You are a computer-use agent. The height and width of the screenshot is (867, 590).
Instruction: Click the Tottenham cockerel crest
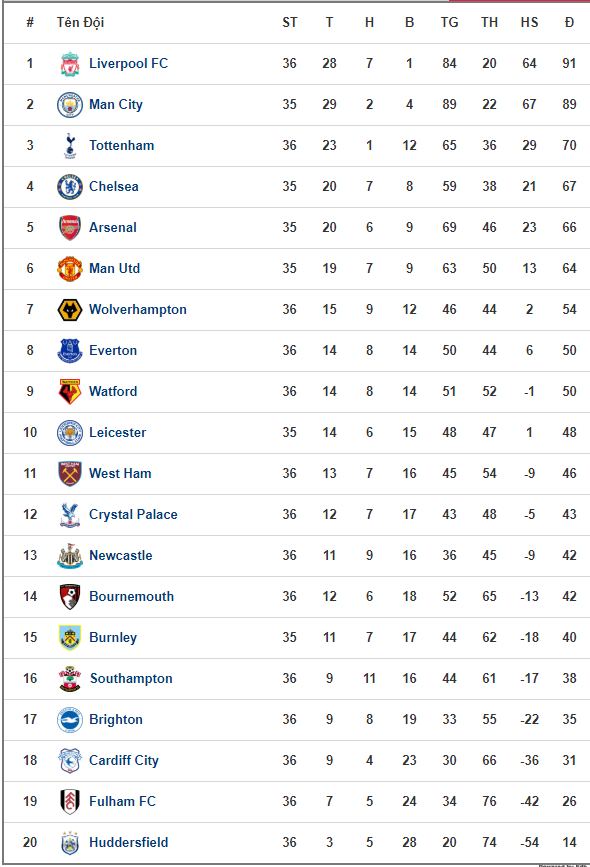click(x=70, y=146)
